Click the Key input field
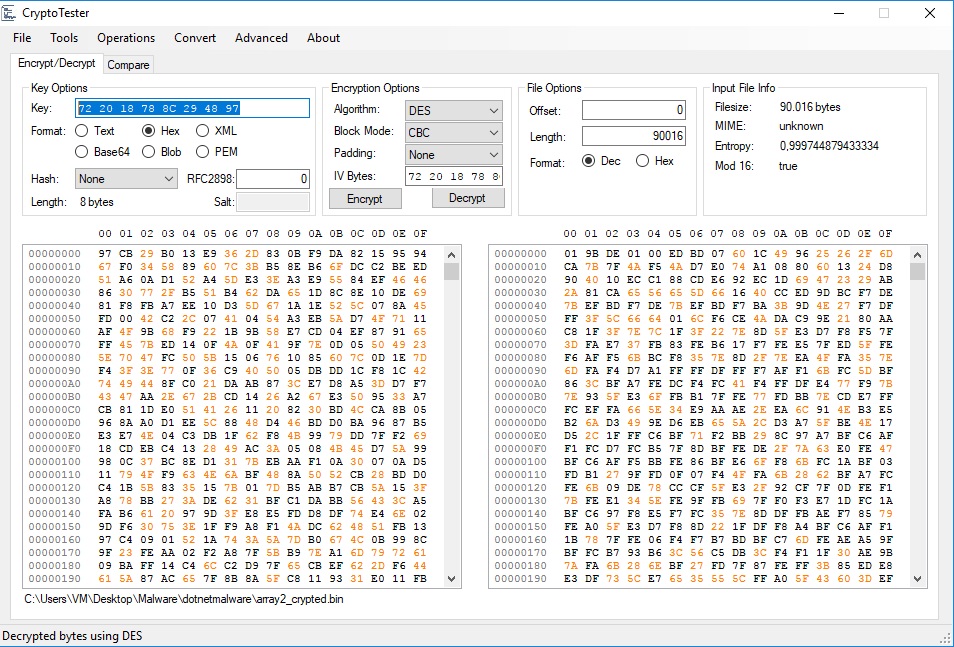Screen dimensions: 954x647 click(x=192, y=108)
